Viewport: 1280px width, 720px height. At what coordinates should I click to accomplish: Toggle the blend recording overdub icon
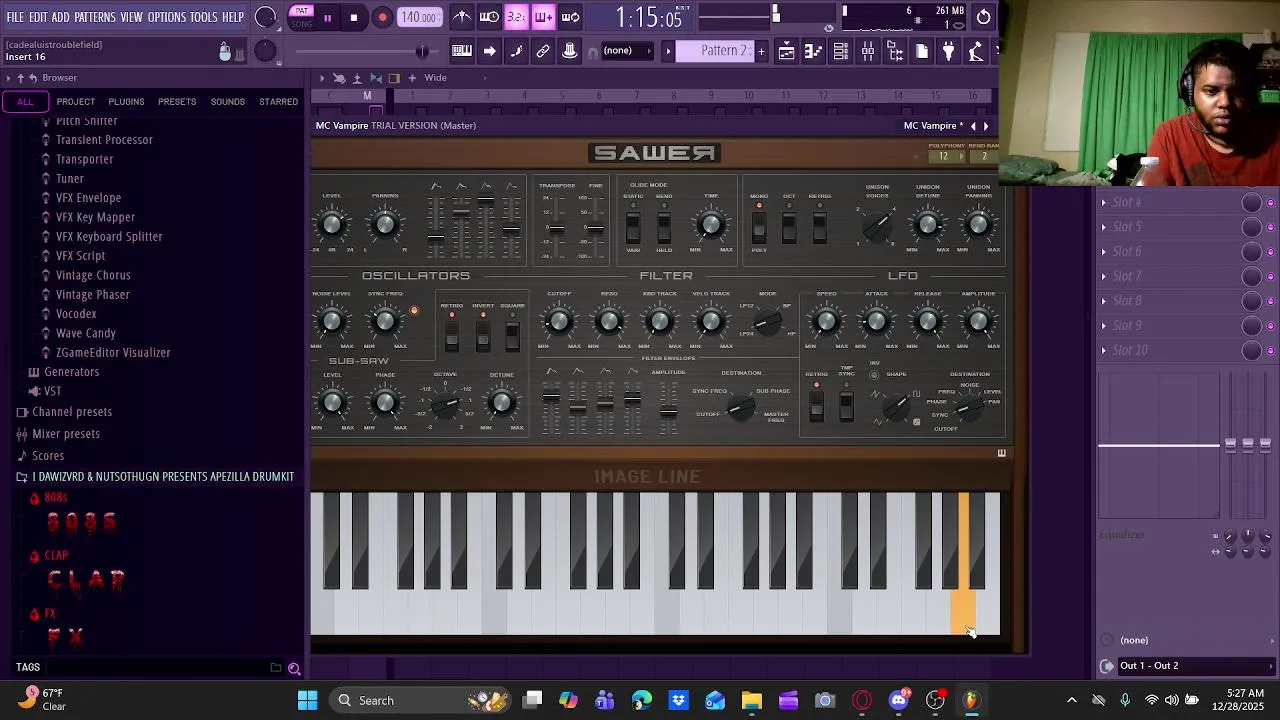543,17
